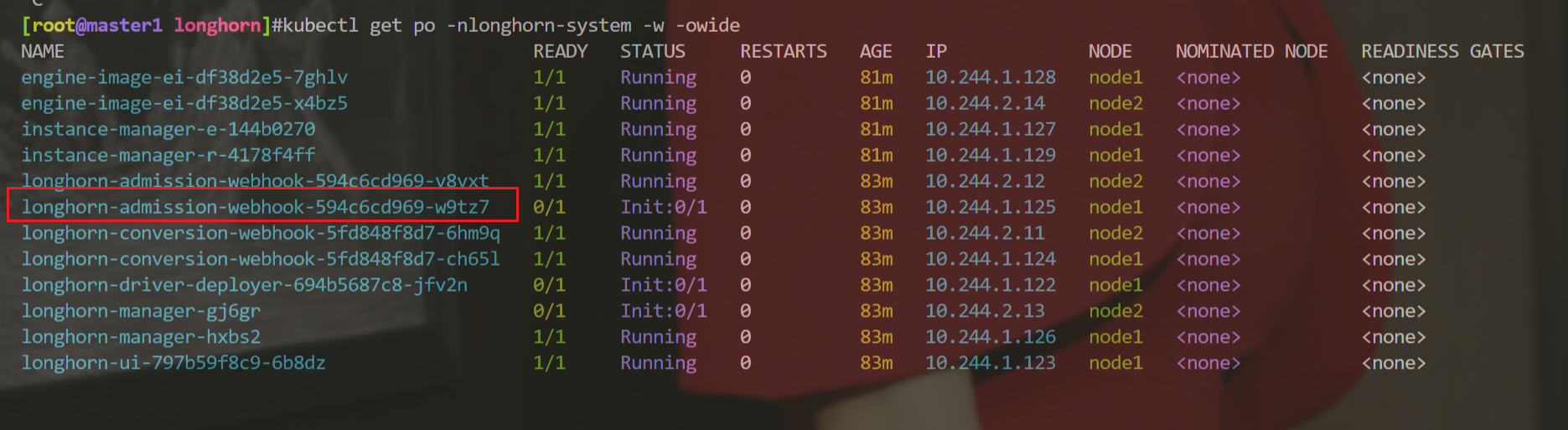Click 1/1 ready value of longhorn-ui pod
1568x430 pixels.
tap(550, 364)
